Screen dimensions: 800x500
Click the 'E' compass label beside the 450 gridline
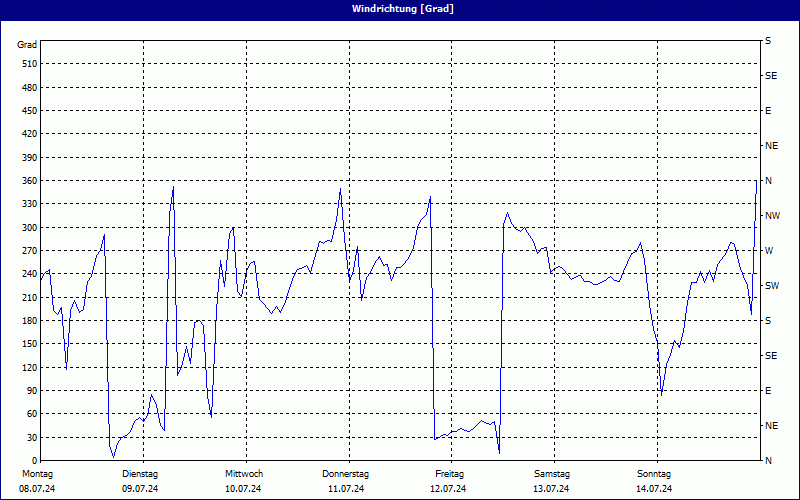768,111
